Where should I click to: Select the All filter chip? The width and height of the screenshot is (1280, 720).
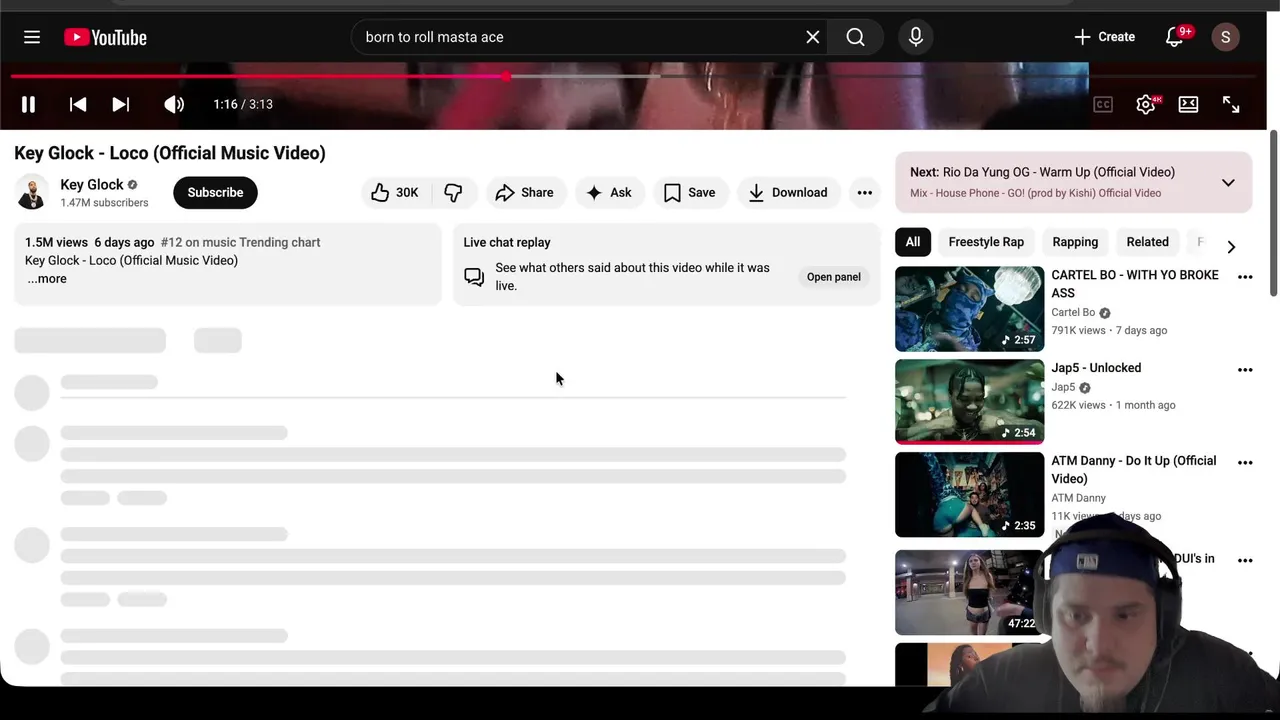[913, 242]
